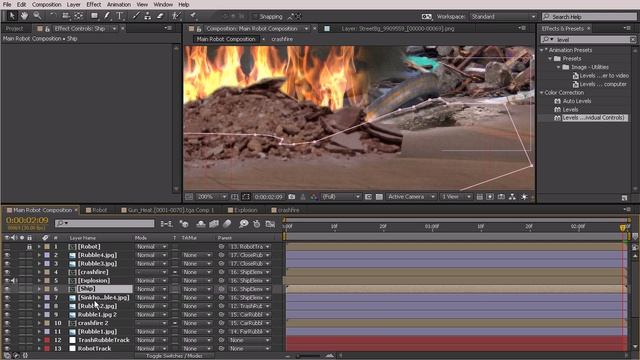Toggle transparency grid in viewer
The width and height of the screenshot is (640, 360).
tap(379, 197)
